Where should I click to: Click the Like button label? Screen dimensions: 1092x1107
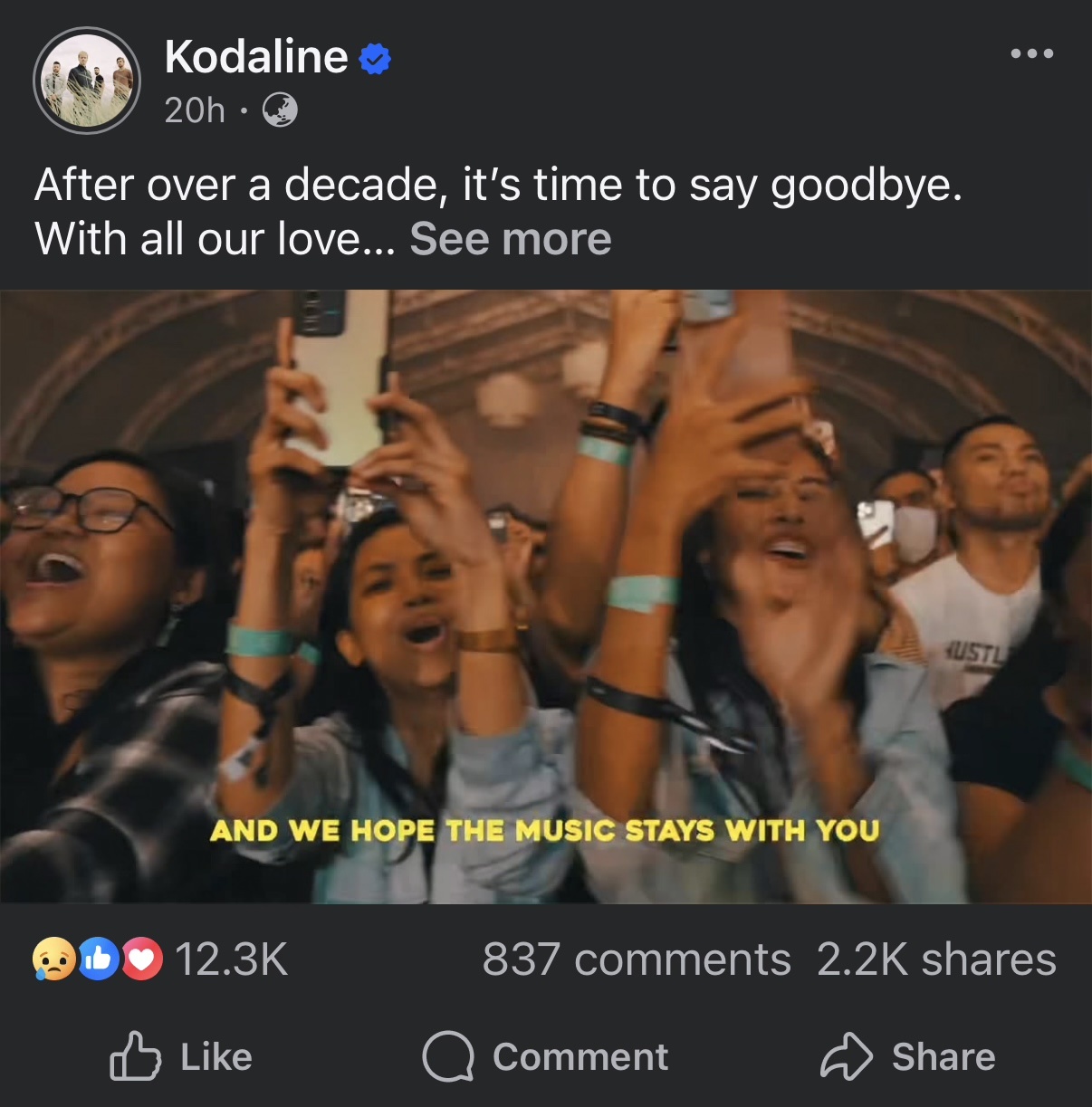[x=216, y=1057]
